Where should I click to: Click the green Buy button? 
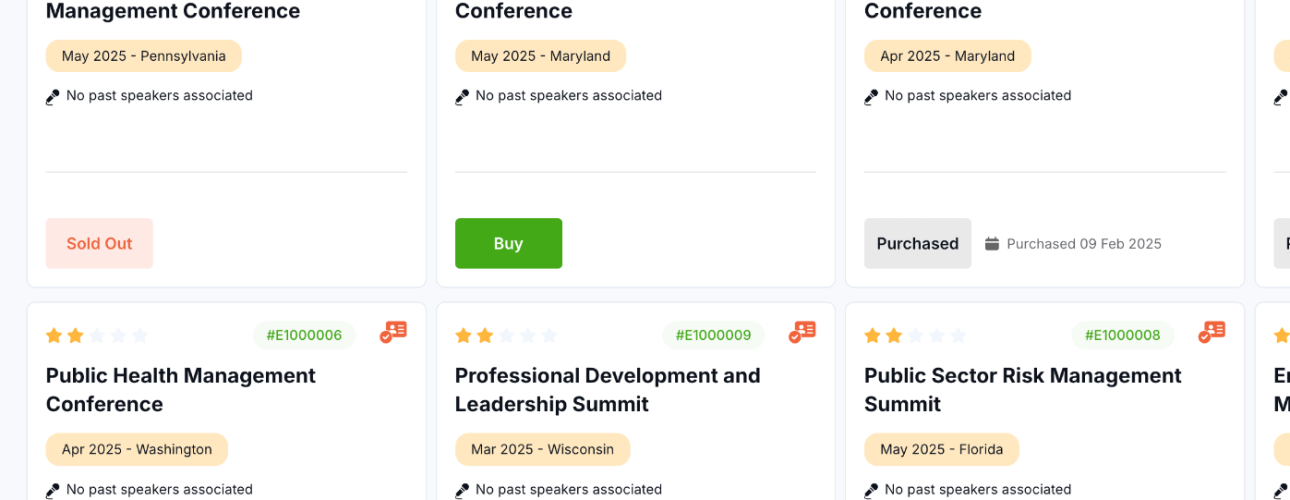508,243
